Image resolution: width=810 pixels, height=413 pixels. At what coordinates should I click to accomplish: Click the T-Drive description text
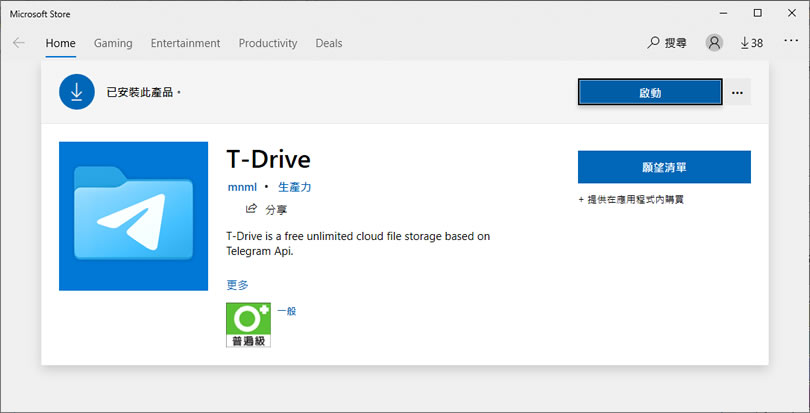coord(358,244)
